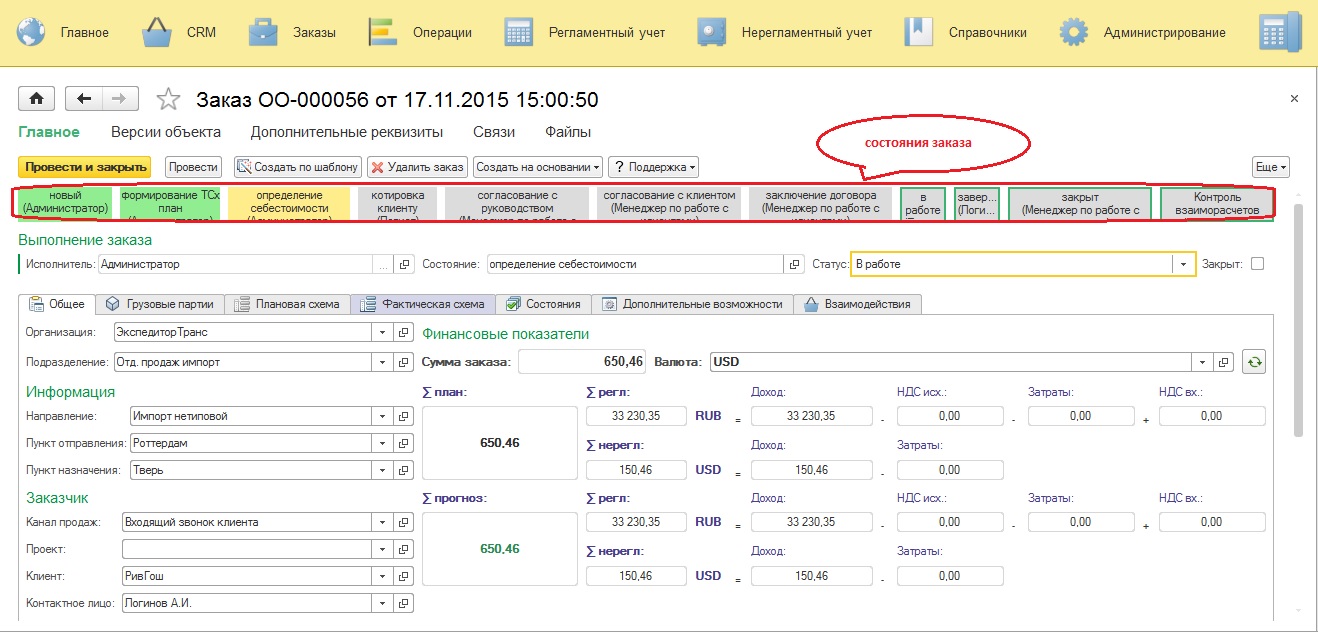Viewport: 1318px width, 632px height.
Task: Open the Главное globe section icon
Action: tap(32, 32)
